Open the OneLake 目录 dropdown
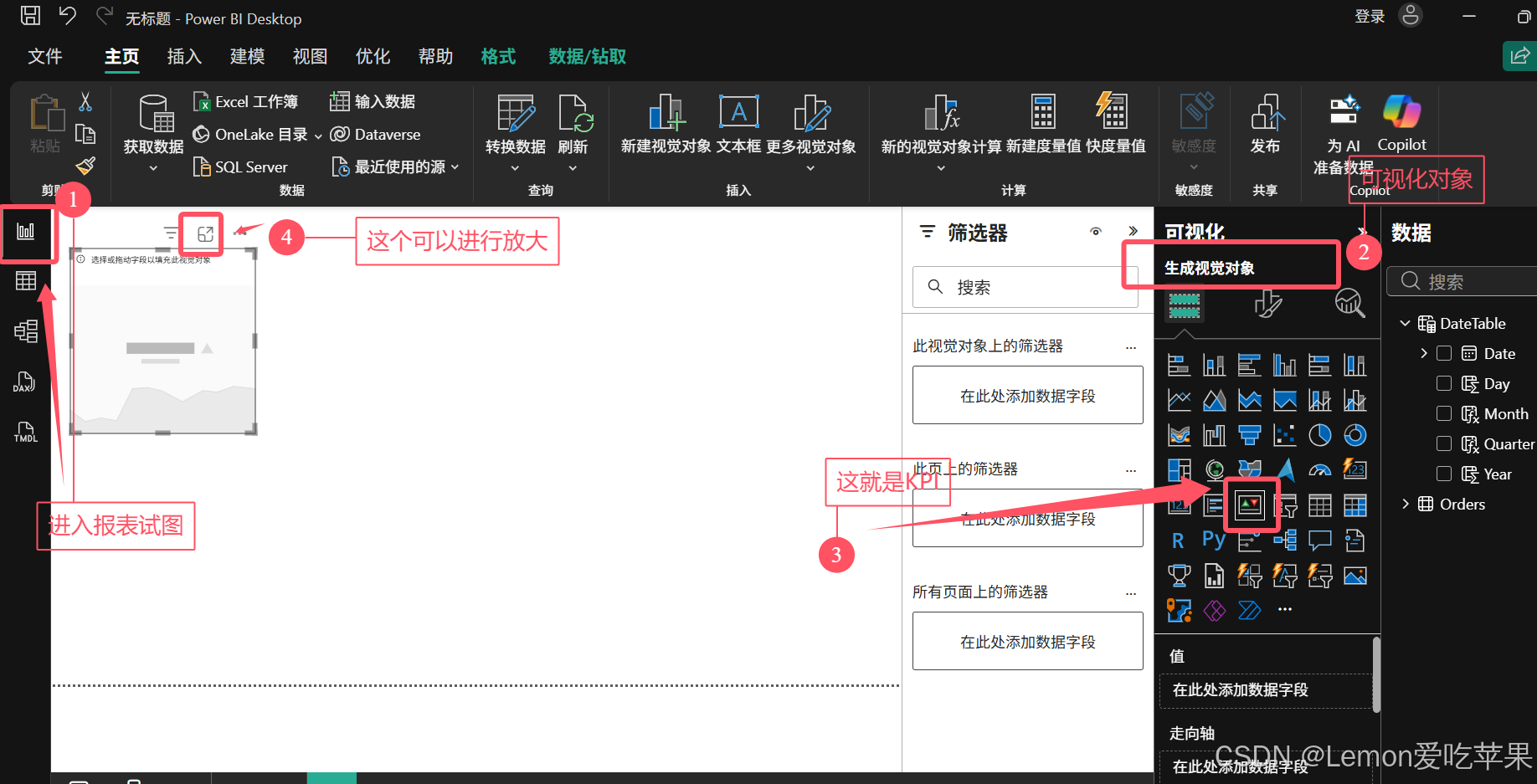 coord(318,136)
